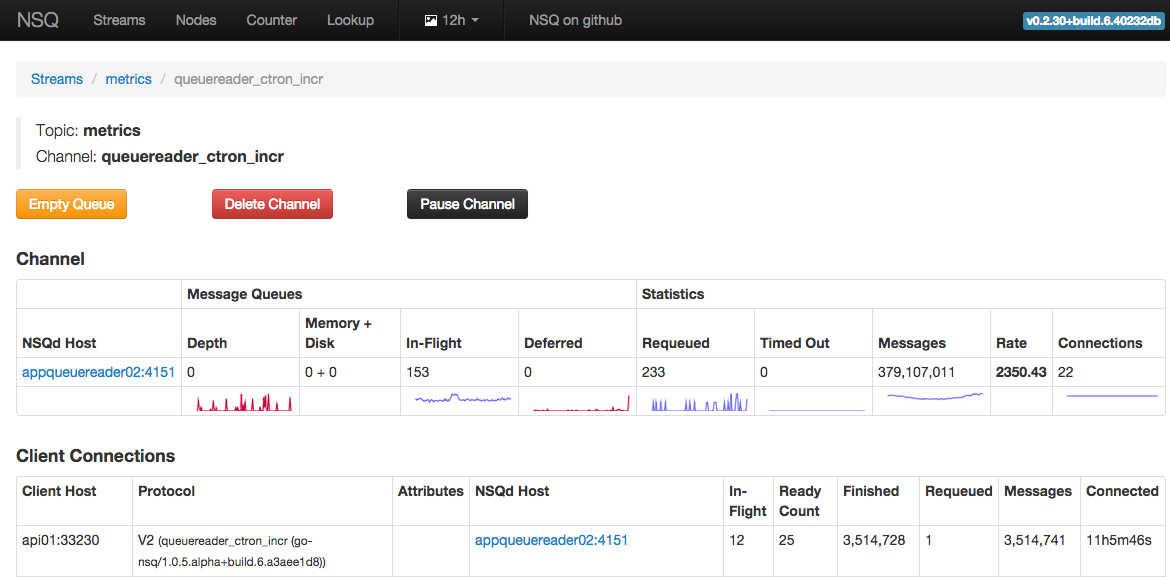Open appqueuereader02:4151 in Client Connections row
Viewport: 1170px width, 577px height.
point(551,540)
